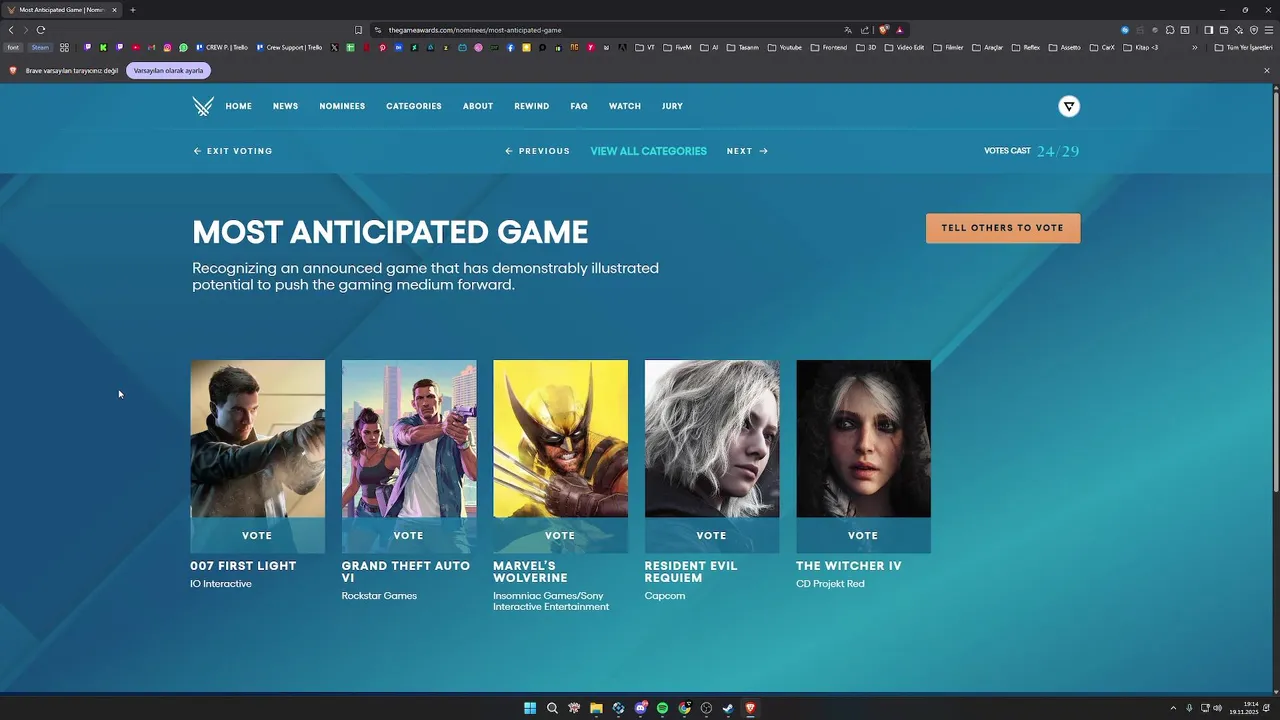Open Brave VPN shield icon
1280x720 pixels.
click(1254, 30)
